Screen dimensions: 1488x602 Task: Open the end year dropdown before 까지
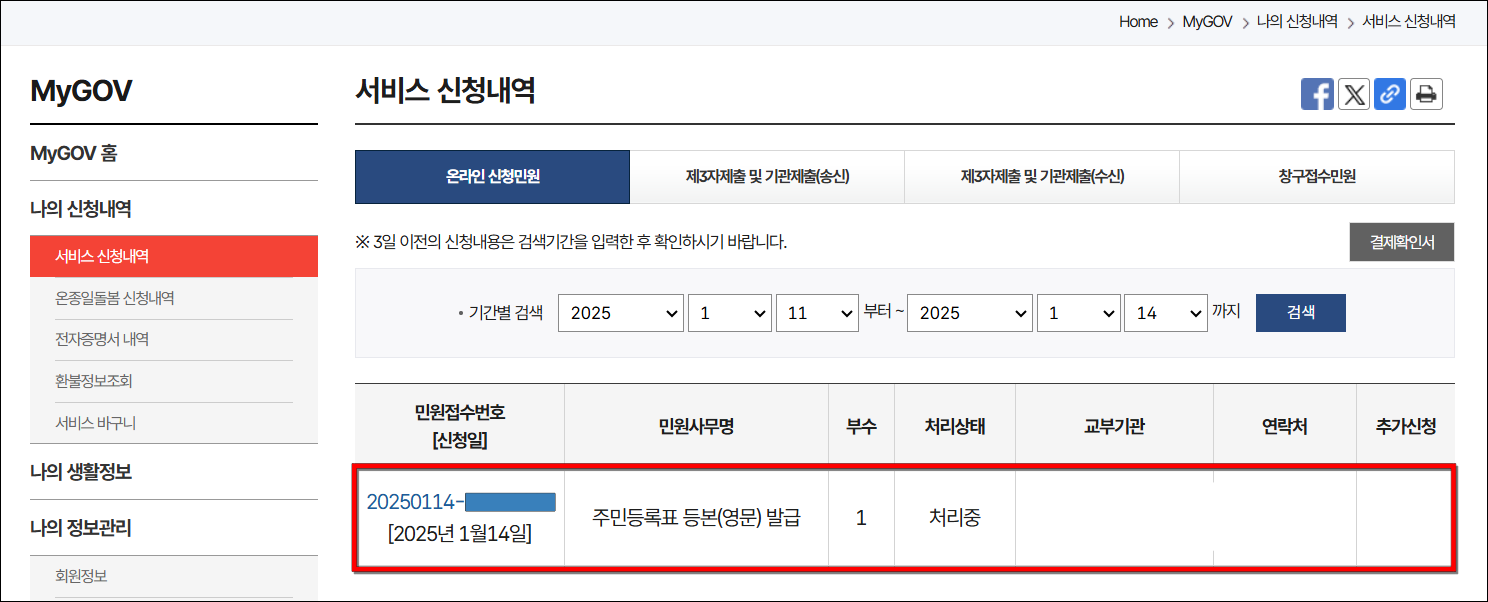969,312
